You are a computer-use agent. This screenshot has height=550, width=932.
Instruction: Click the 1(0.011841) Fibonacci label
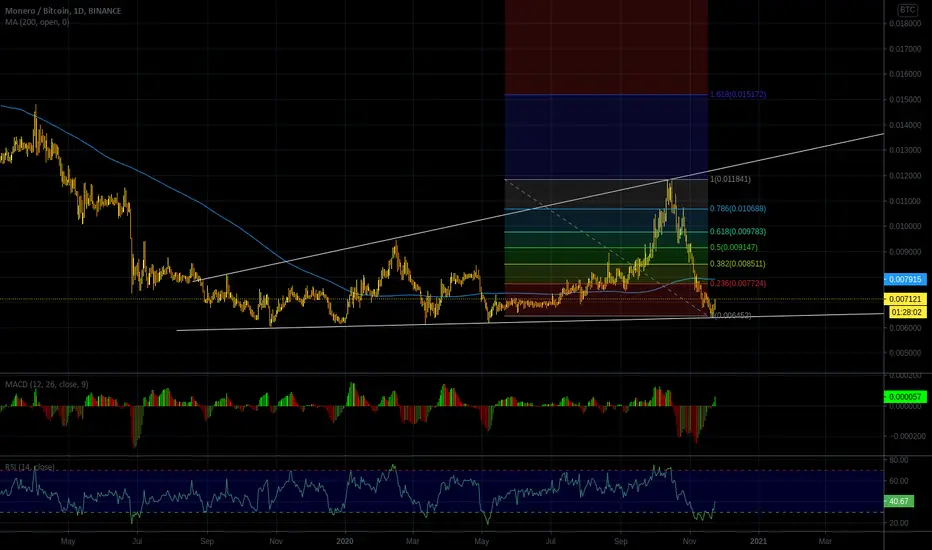(x=730, y=179)
